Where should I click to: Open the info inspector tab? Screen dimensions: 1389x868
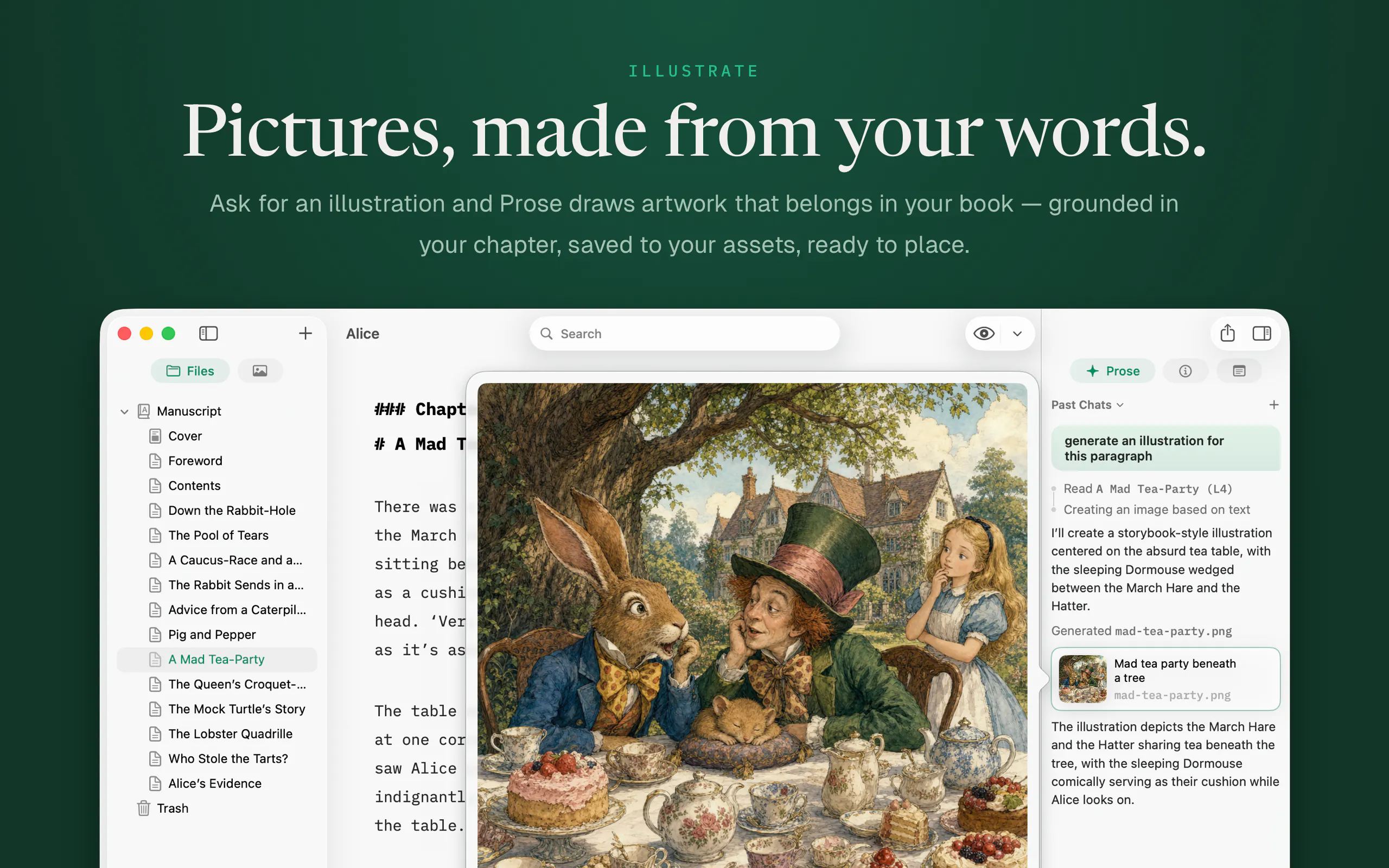point(1185,371)
